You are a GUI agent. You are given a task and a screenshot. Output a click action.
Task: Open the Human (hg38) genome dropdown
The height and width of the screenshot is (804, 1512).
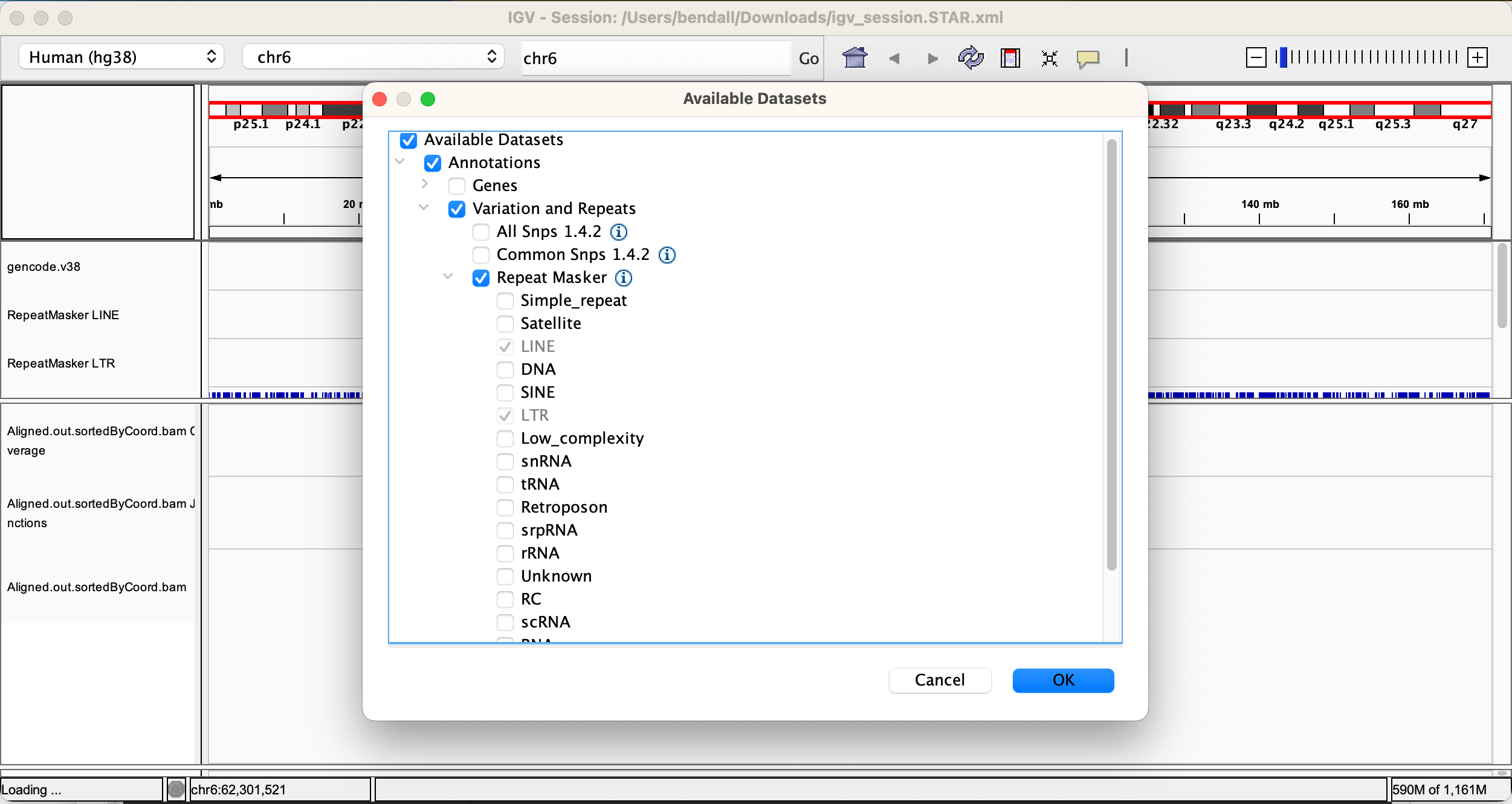(121, 57)
